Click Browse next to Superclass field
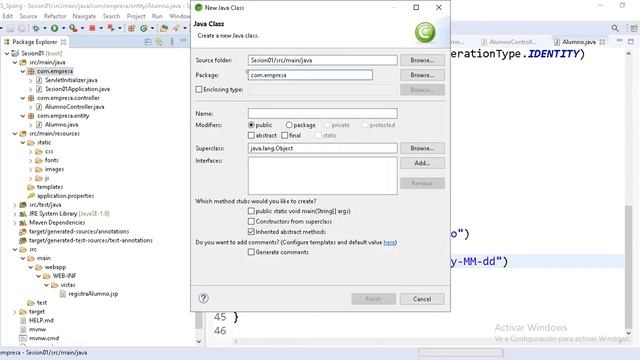The height and width of the screenshot is (360, 640). tap(422, 148)
